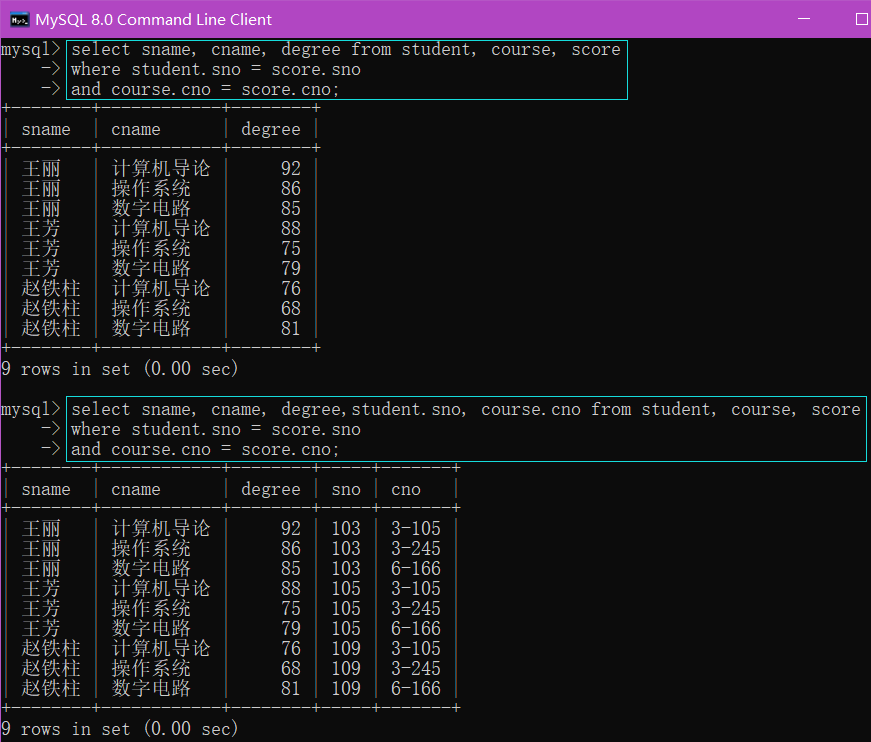Click degree '85' in the three-column table
871x742 pixels.
[x=291, y=208]
